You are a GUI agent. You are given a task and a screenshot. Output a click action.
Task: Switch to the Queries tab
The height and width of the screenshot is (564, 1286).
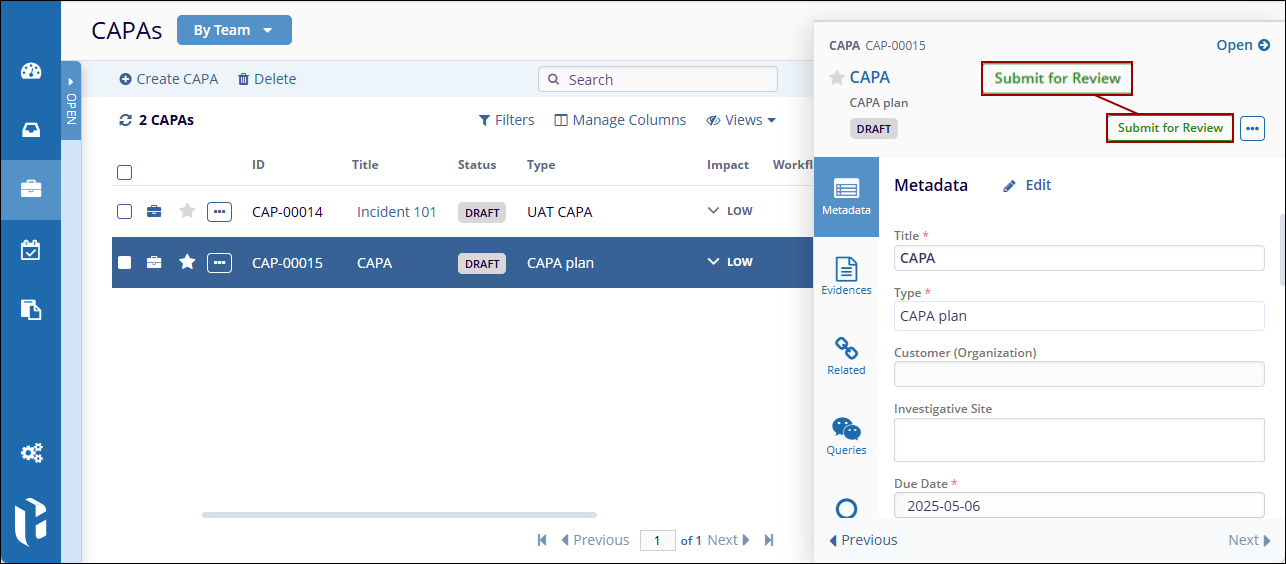tap(846, 436)
